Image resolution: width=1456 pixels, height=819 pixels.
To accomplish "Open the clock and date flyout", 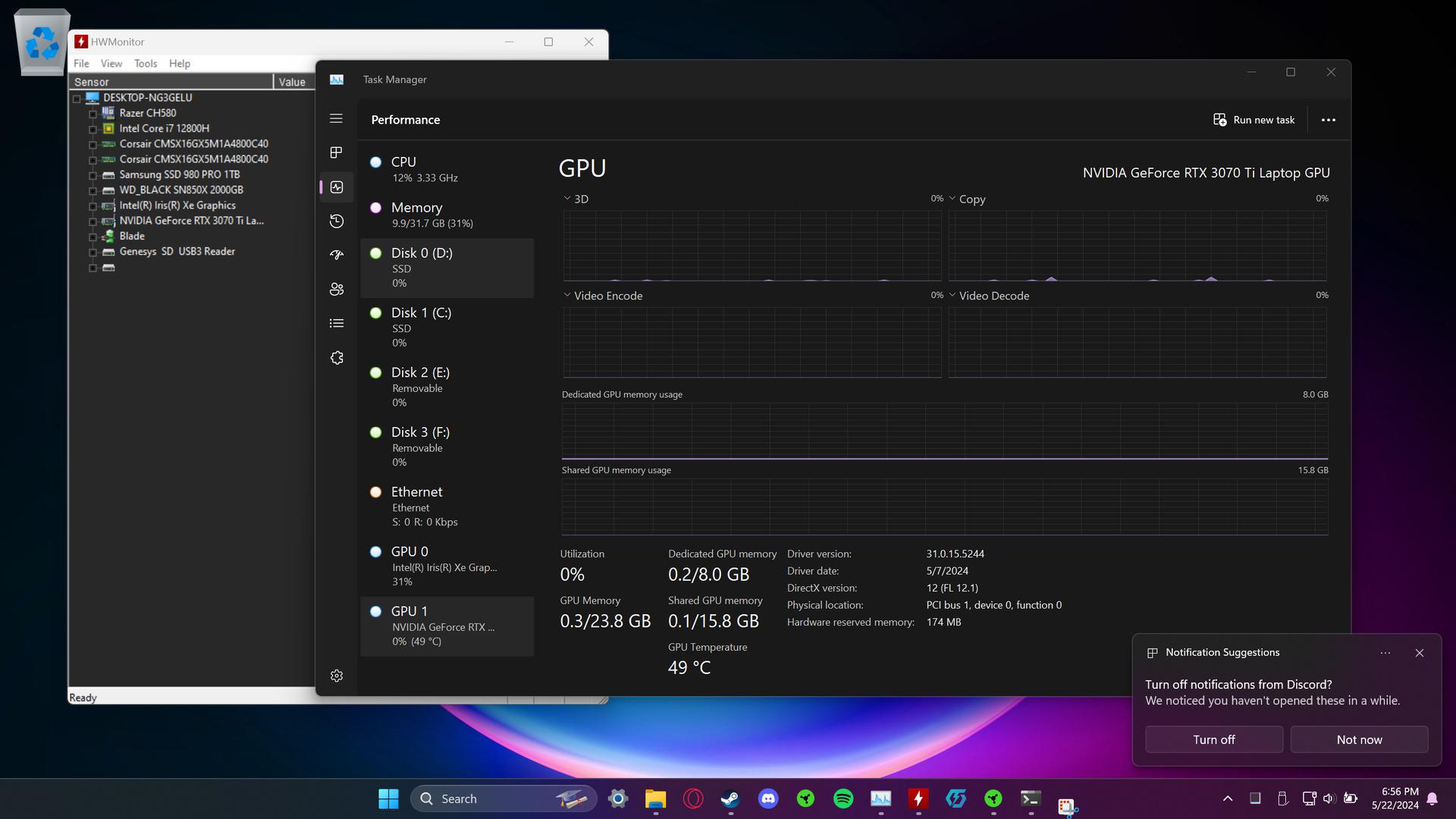I will point(1395,799).
